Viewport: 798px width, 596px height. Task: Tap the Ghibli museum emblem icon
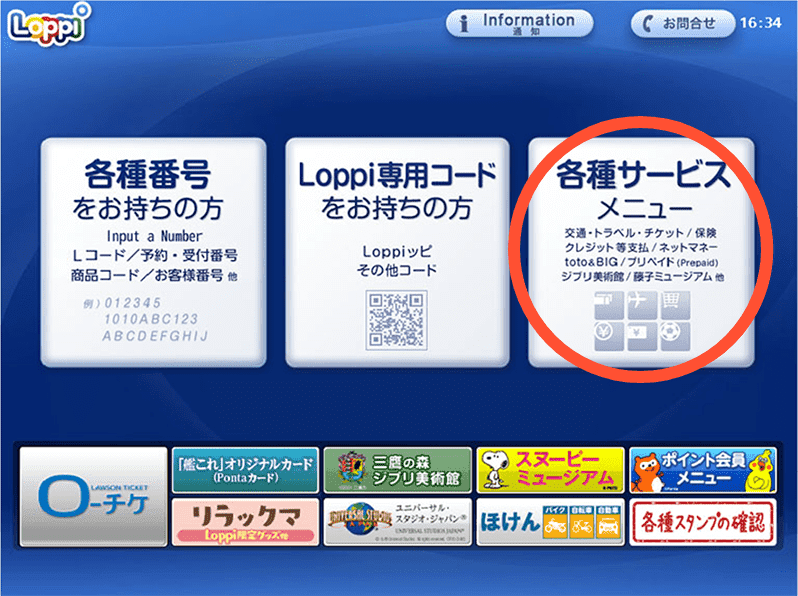[352, 470]
